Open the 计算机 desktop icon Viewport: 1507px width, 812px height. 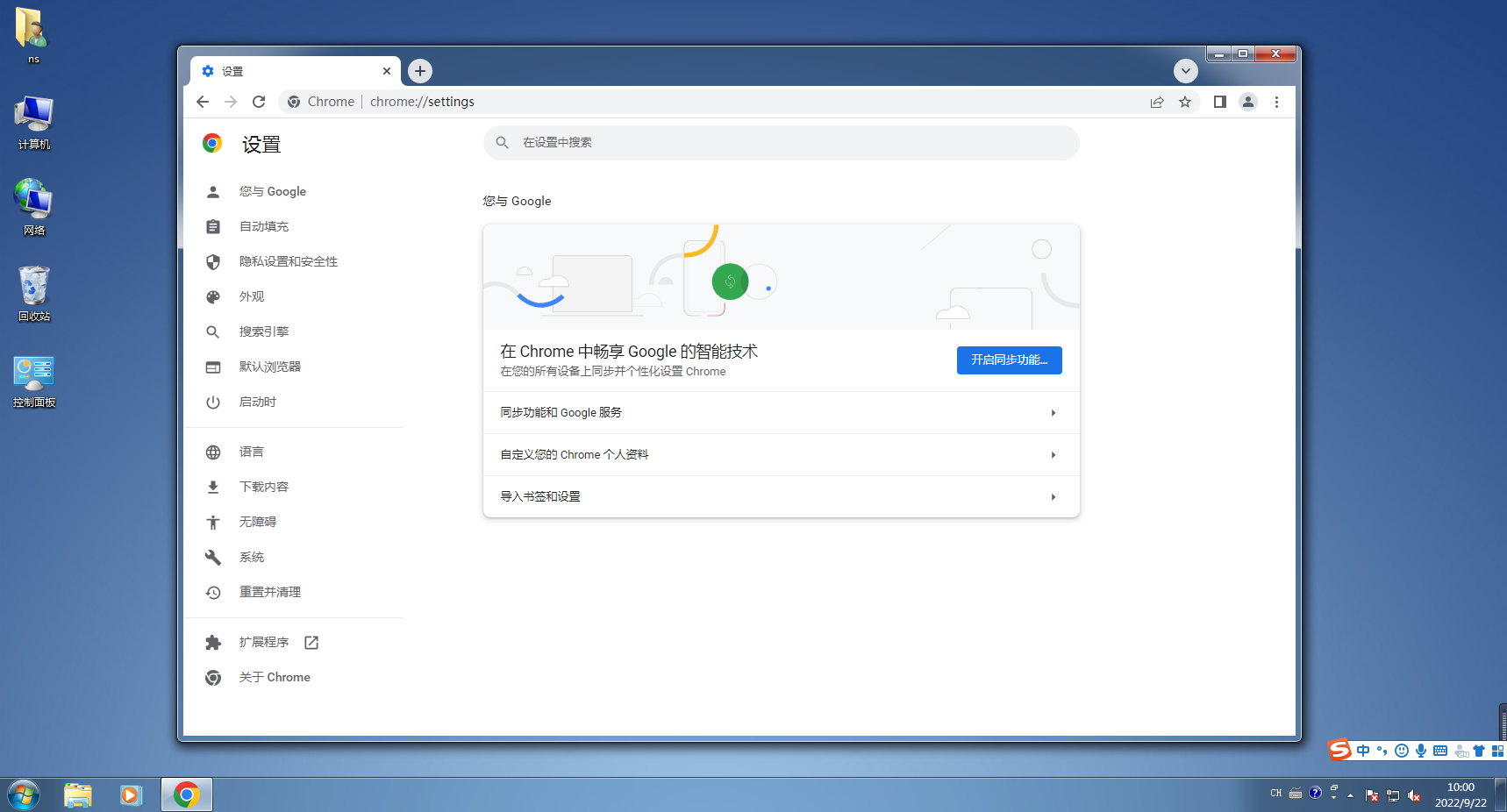34,123
